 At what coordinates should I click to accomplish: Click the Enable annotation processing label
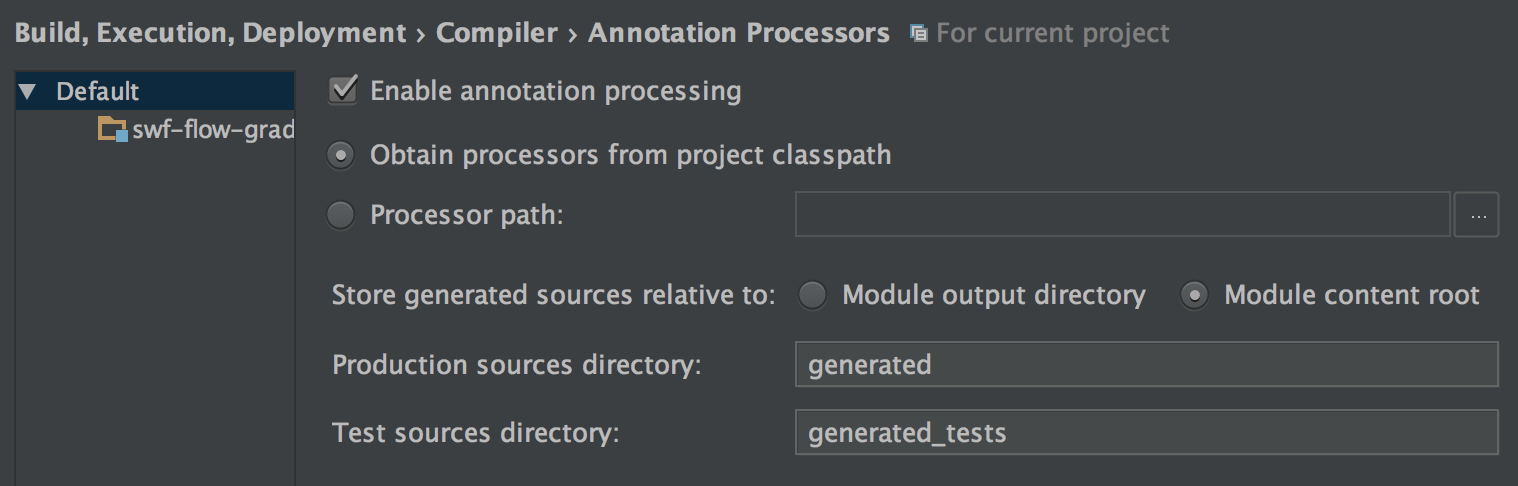coord(555,91)
